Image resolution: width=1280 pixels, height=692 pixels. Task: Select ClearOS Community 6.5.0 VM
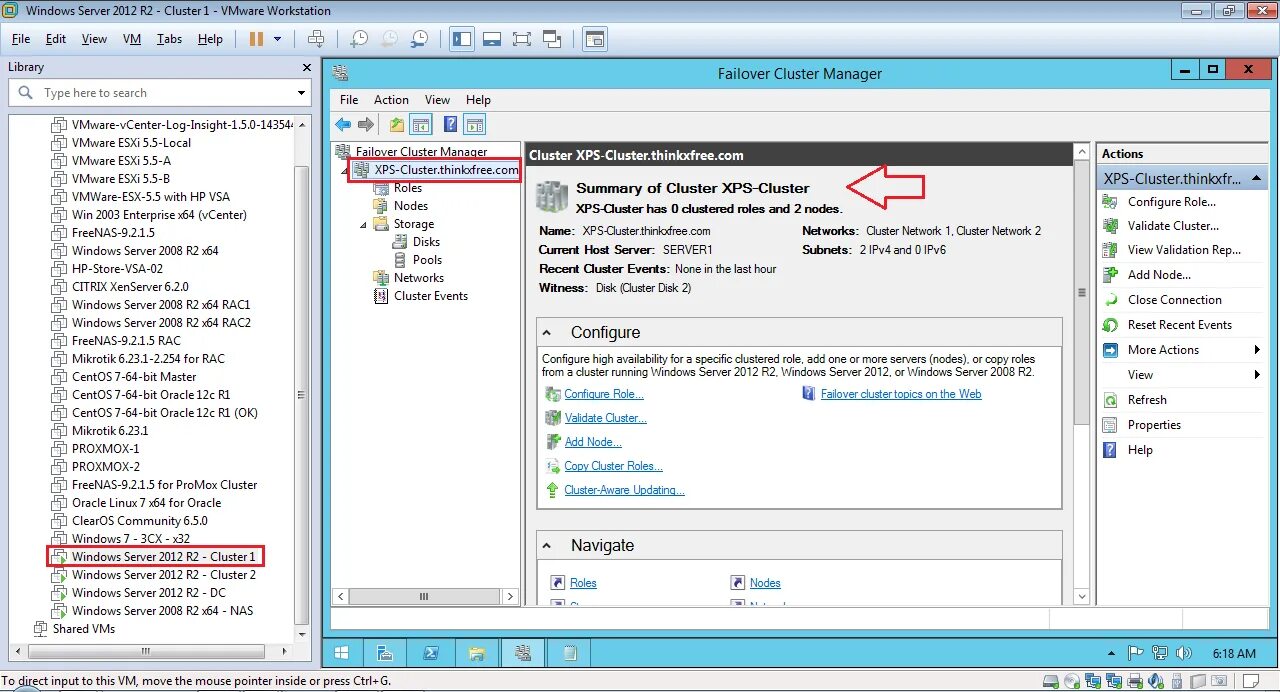coord(140,521)
